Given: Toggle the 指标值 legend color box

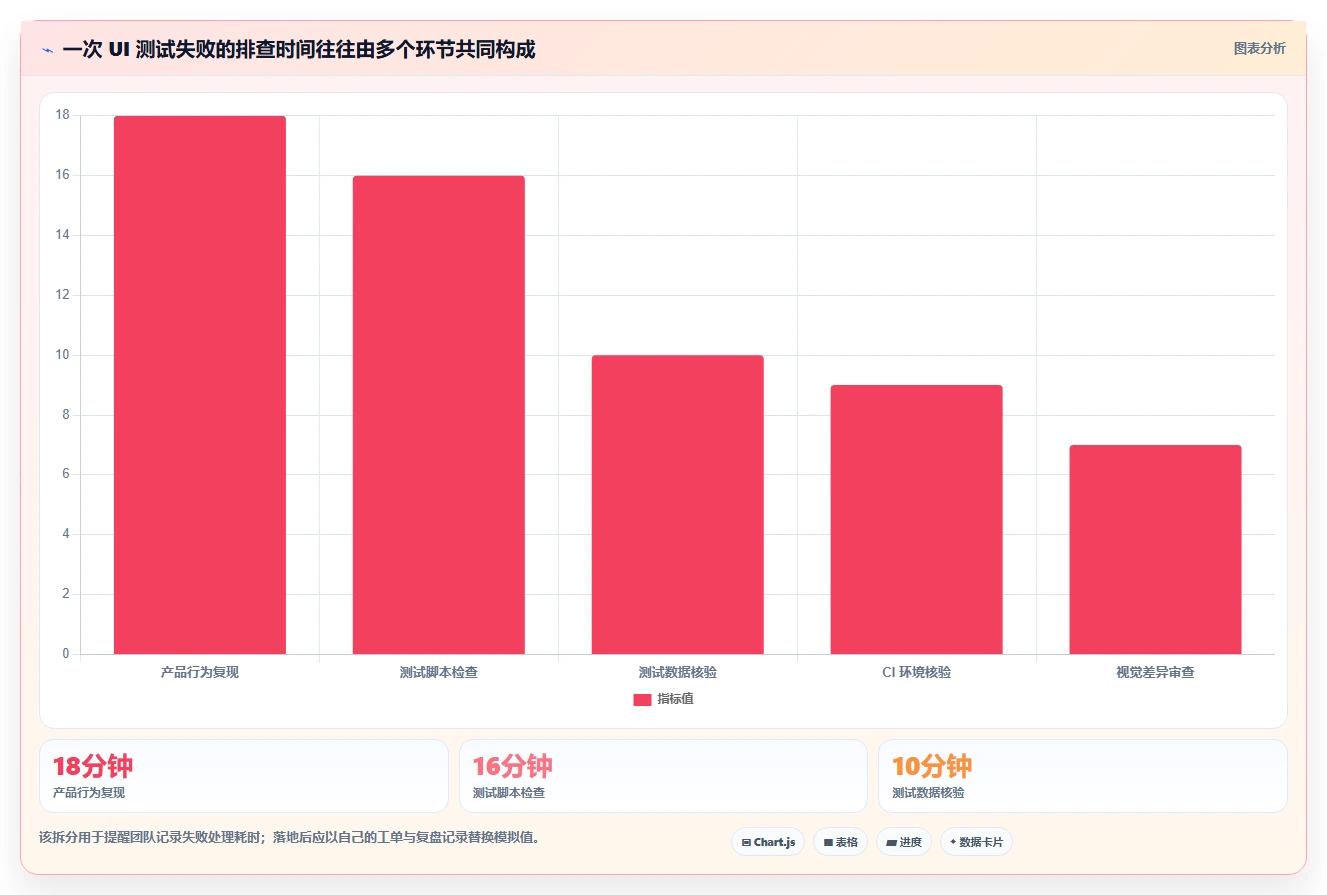Looking at the screenshot, I should click(642, 699).
